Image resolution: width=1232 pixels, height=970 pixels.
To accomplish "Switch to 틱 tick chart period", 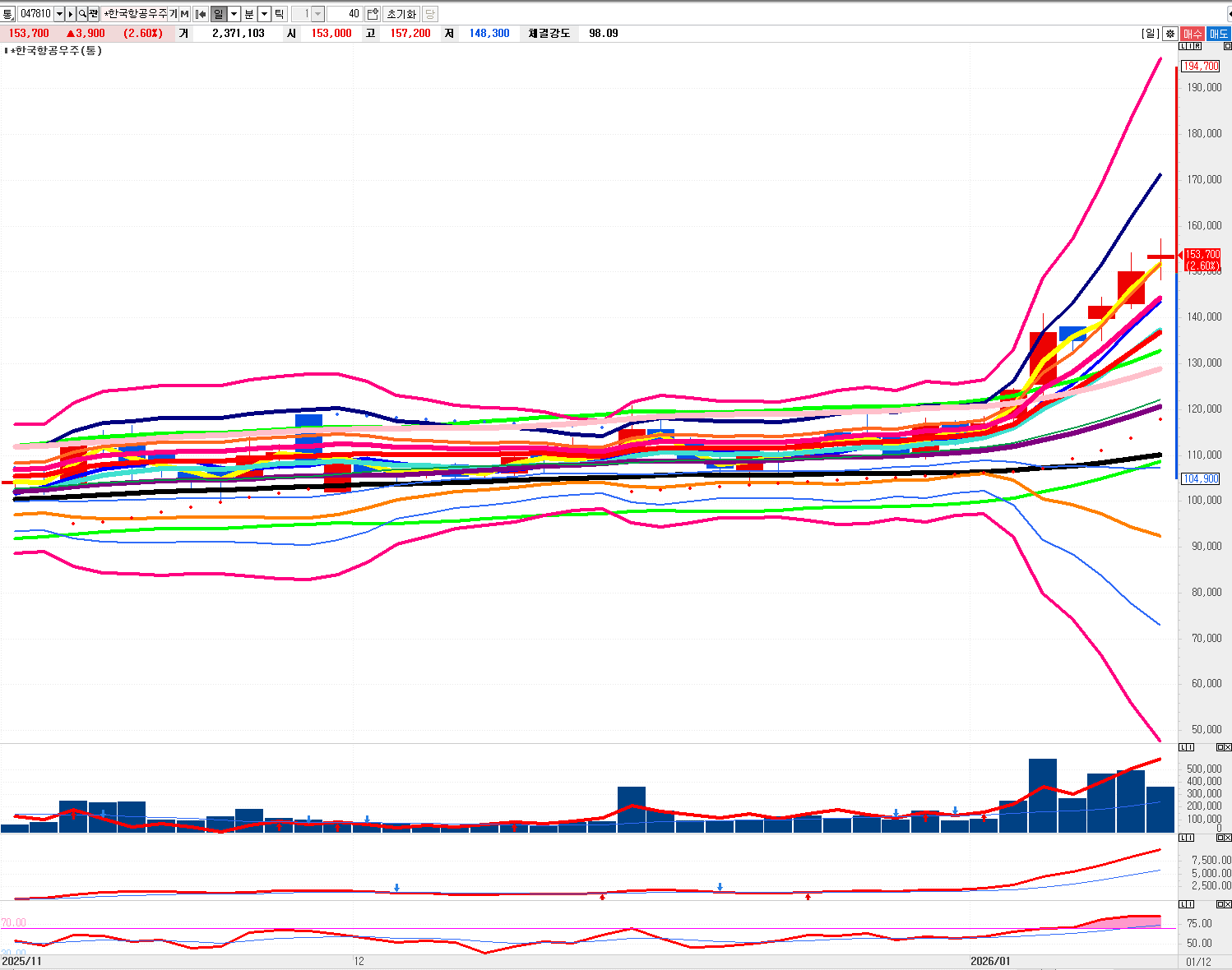I will coord(279,14).
